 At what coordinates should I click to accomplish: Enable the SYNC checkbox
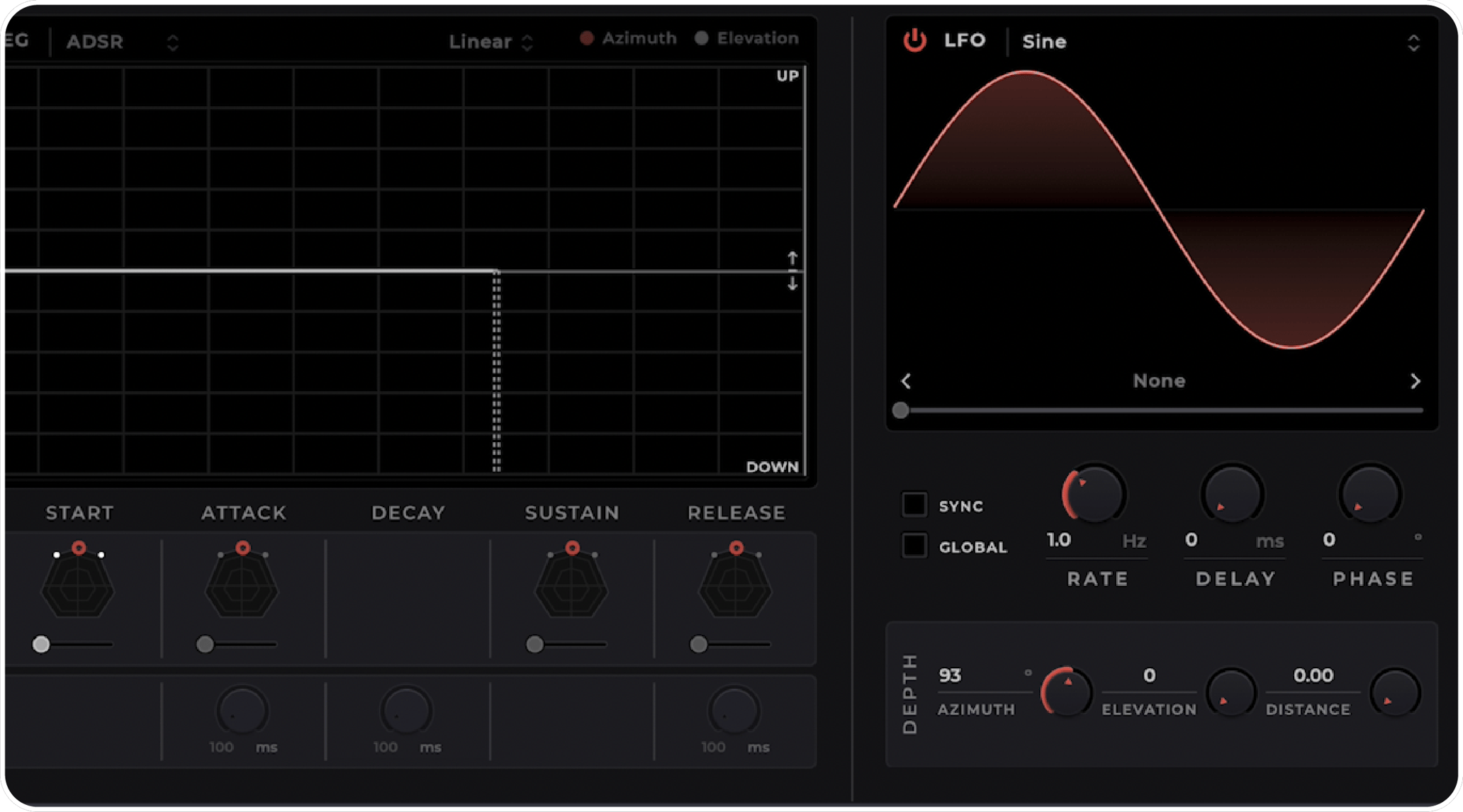914,504
